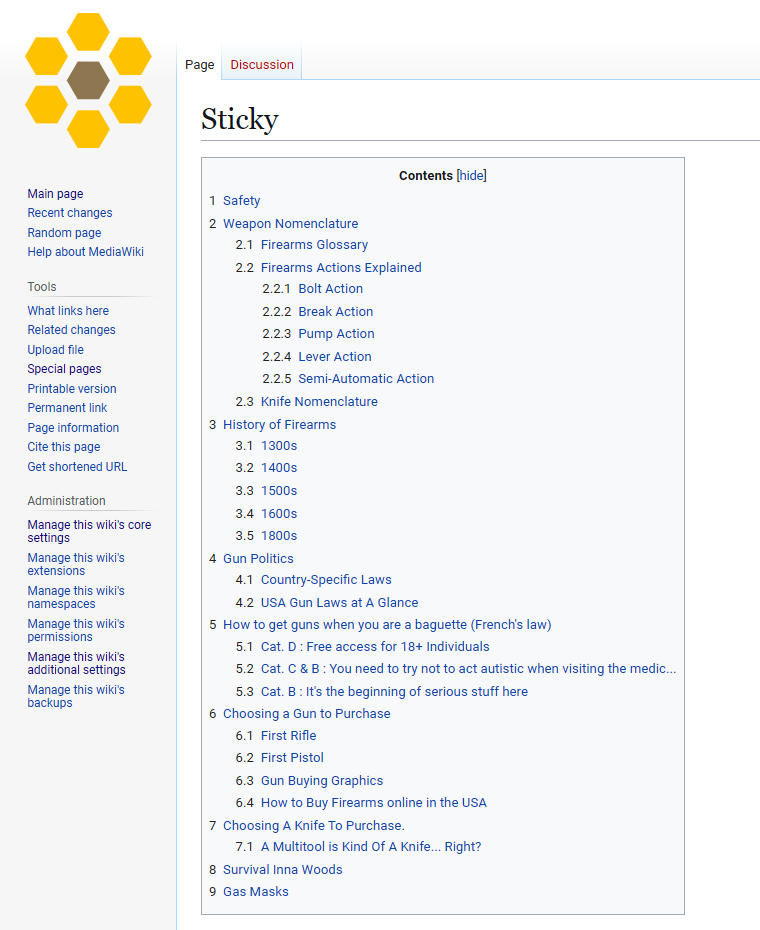Click Get shortened URL
The width and height of the screenshot is (760, 930).
(x=77, y=467)
